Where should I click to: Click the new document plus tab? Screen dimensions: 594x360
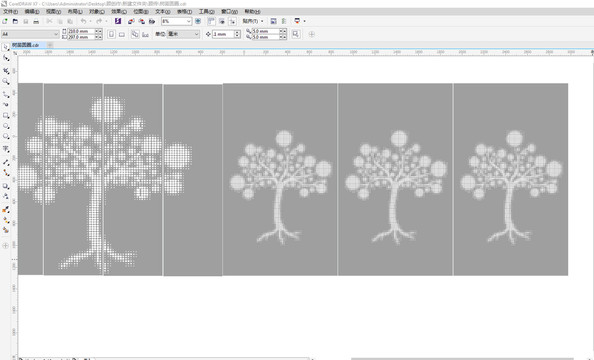click(50, 45)
